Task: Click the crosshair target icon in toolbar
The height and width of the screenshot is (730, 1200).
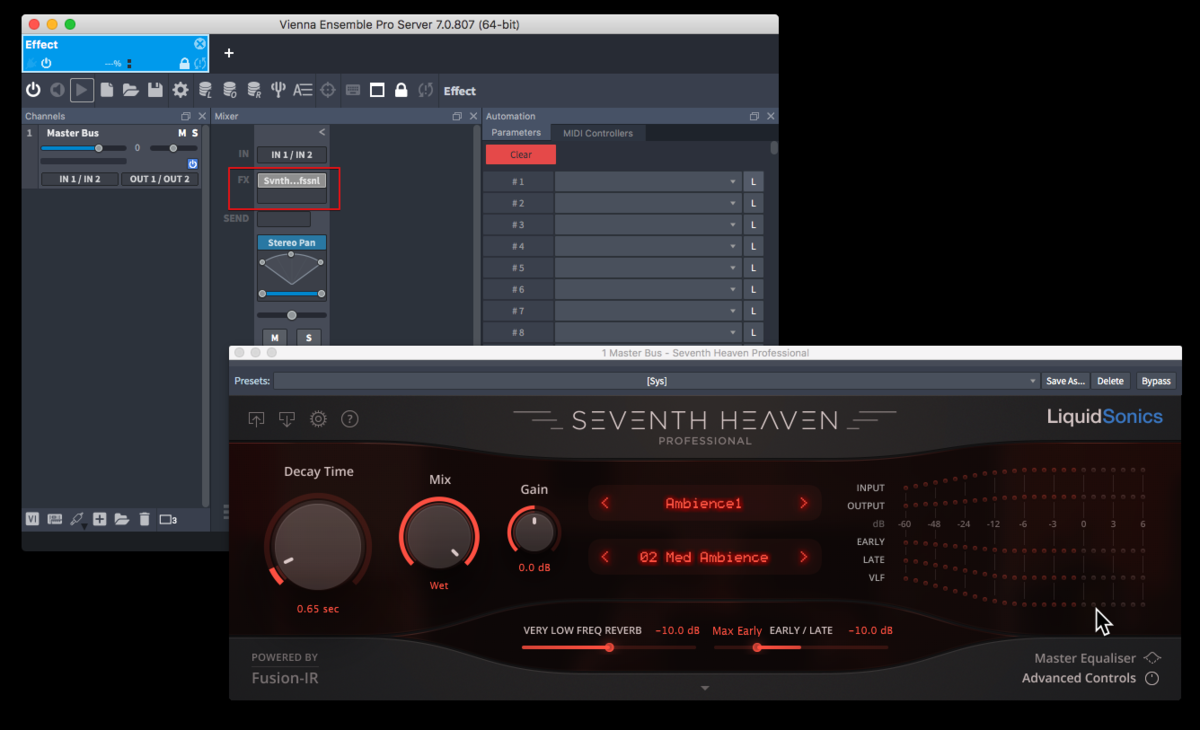Action: coord(327,90)
